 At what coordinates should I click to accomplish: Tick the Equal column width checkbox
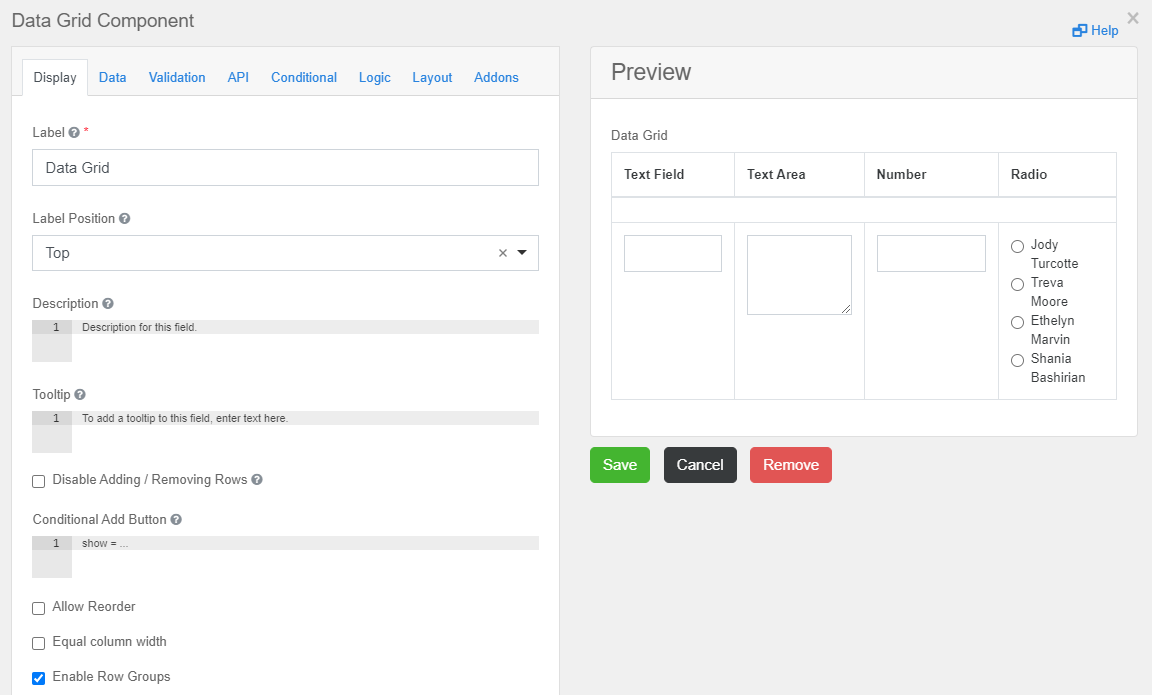[39, 643]
